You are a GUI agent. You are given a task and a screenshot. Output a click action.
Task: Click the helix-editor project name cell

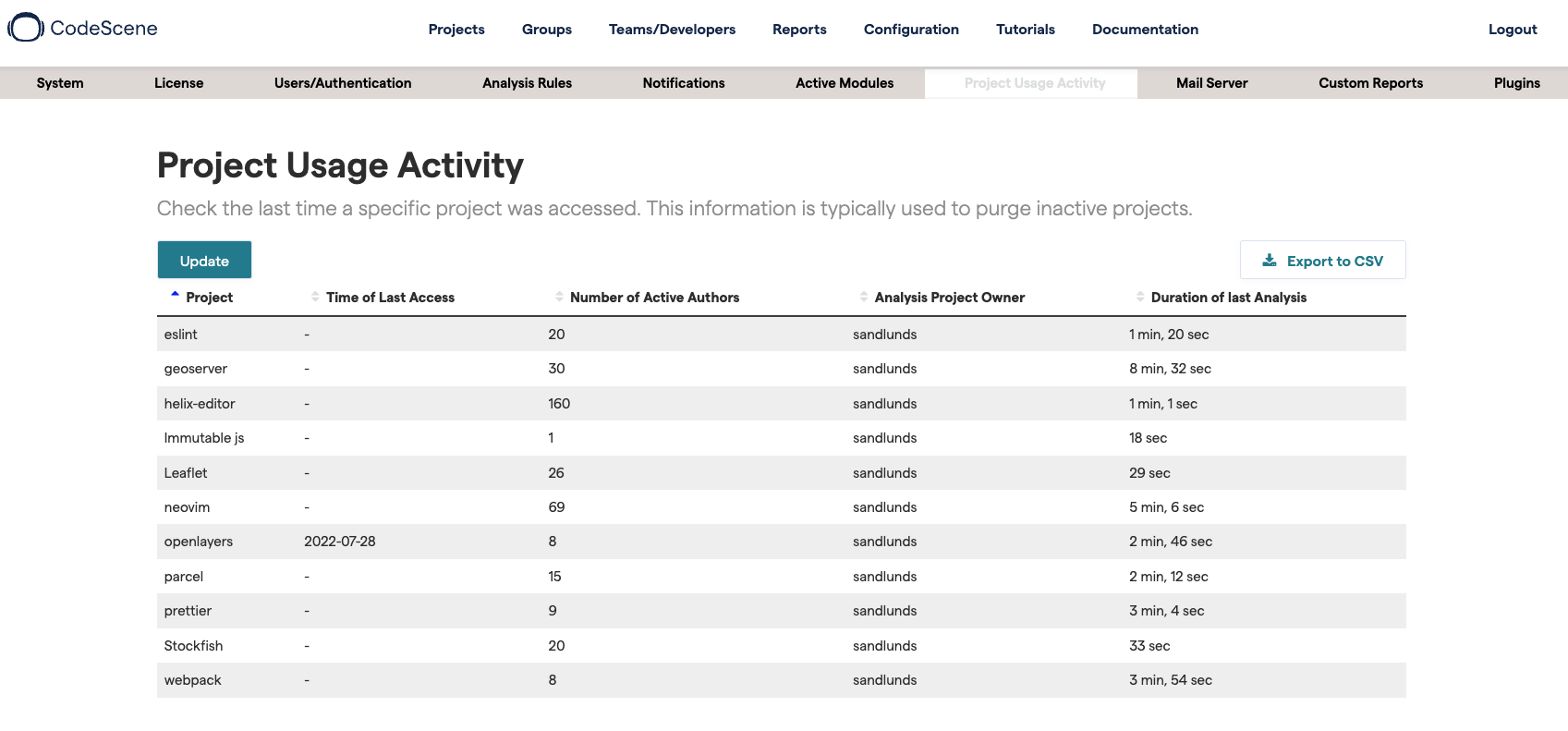coord(200,404)
